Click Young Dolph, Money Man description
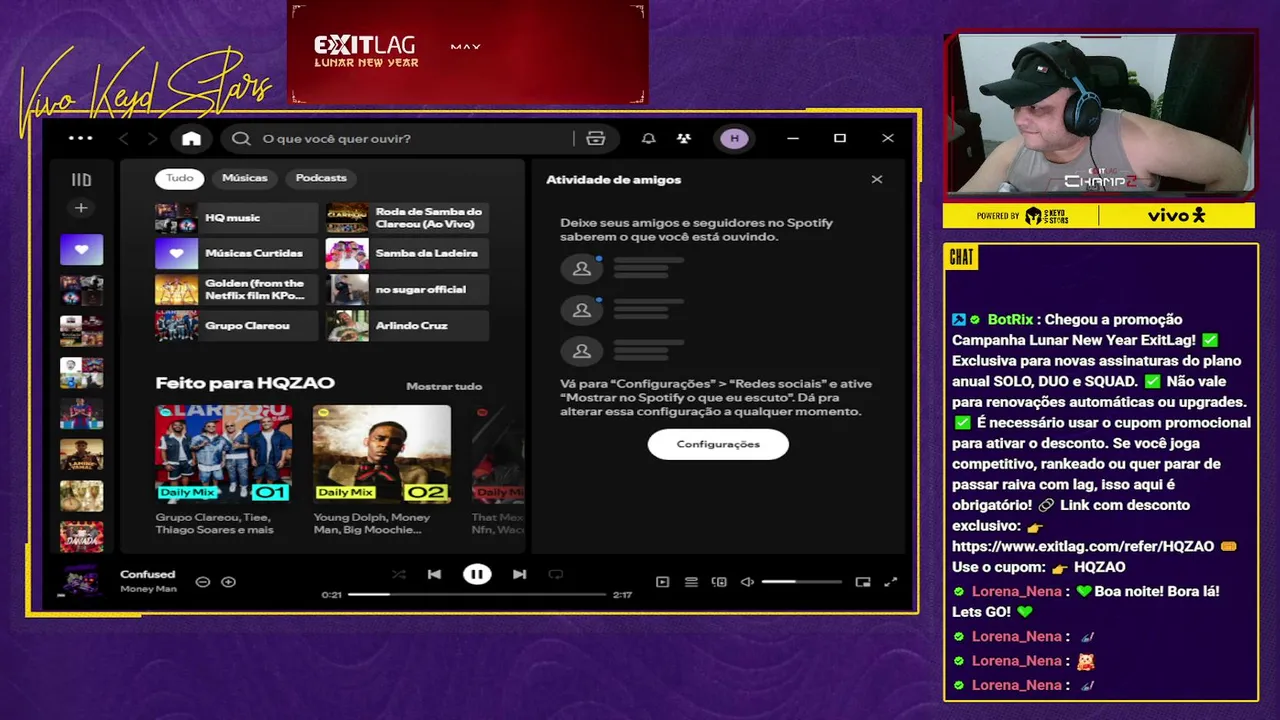The width and height of the screenshot is (1280, 720). [372, 524]
